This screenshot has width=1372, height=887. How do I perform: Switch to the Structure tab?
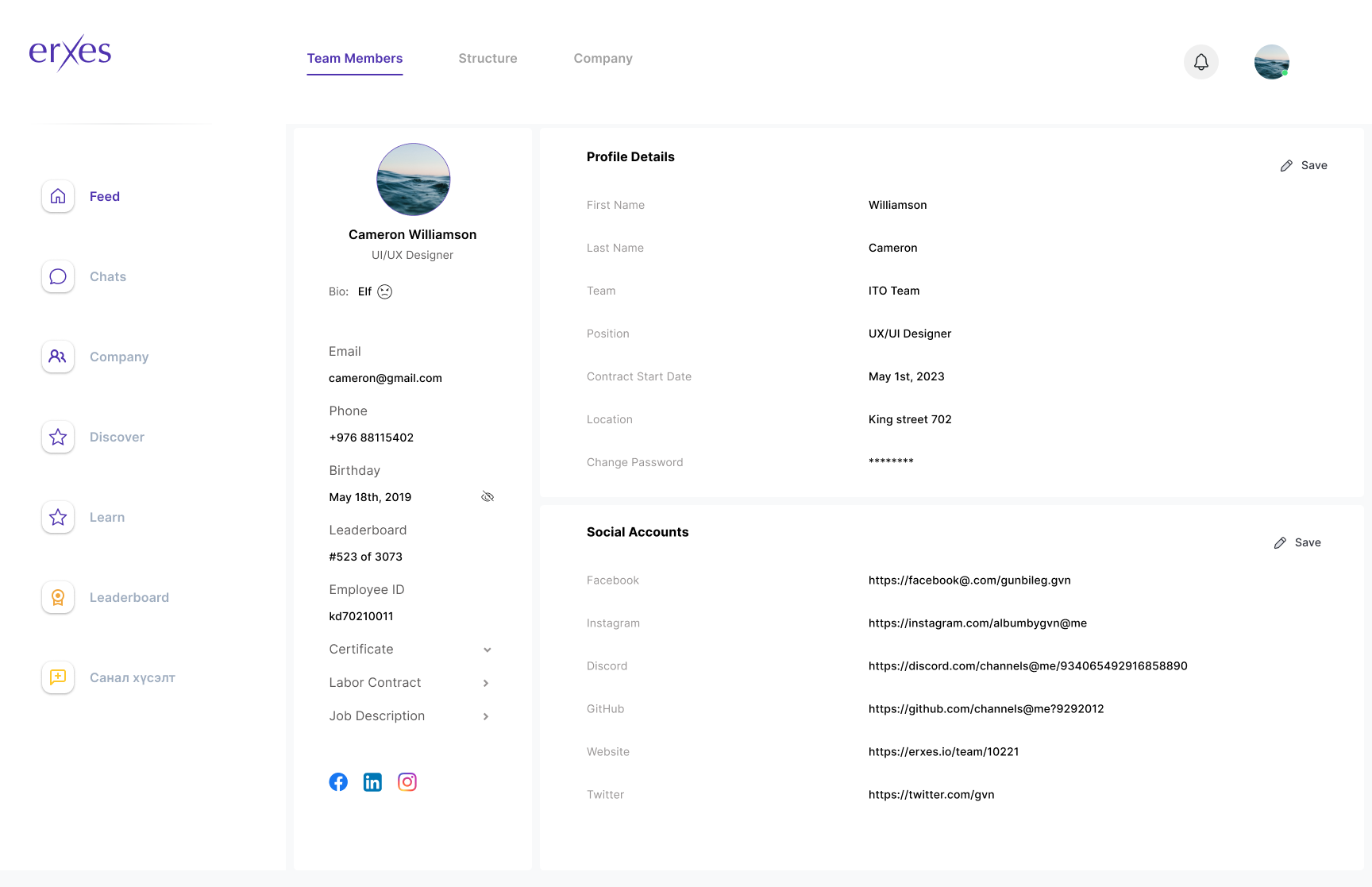pos(488,59)
